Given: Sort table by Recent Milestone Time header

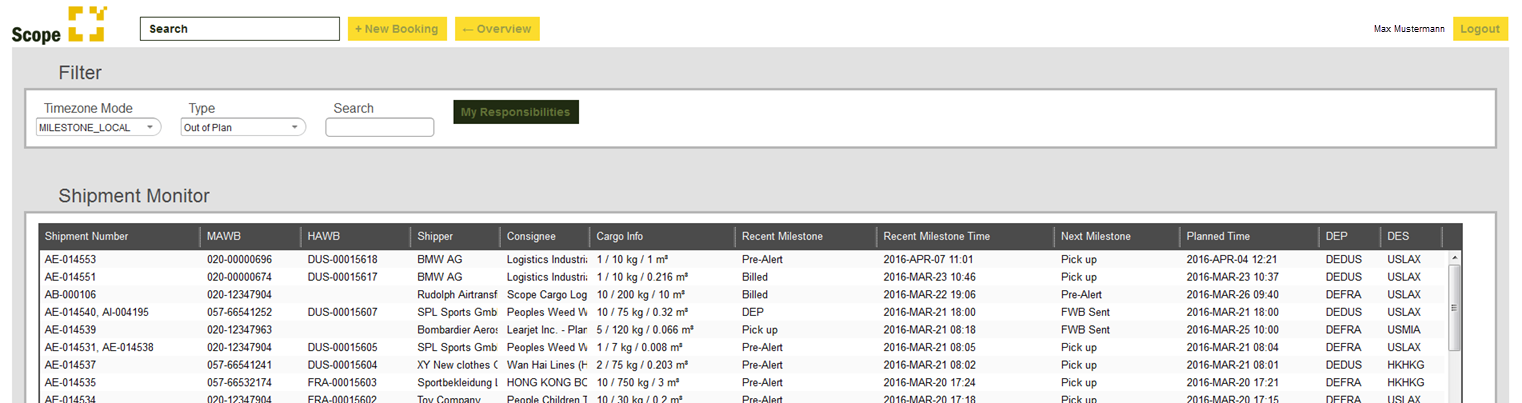Looking at the screenshot, I should click(x=937, y=237).
